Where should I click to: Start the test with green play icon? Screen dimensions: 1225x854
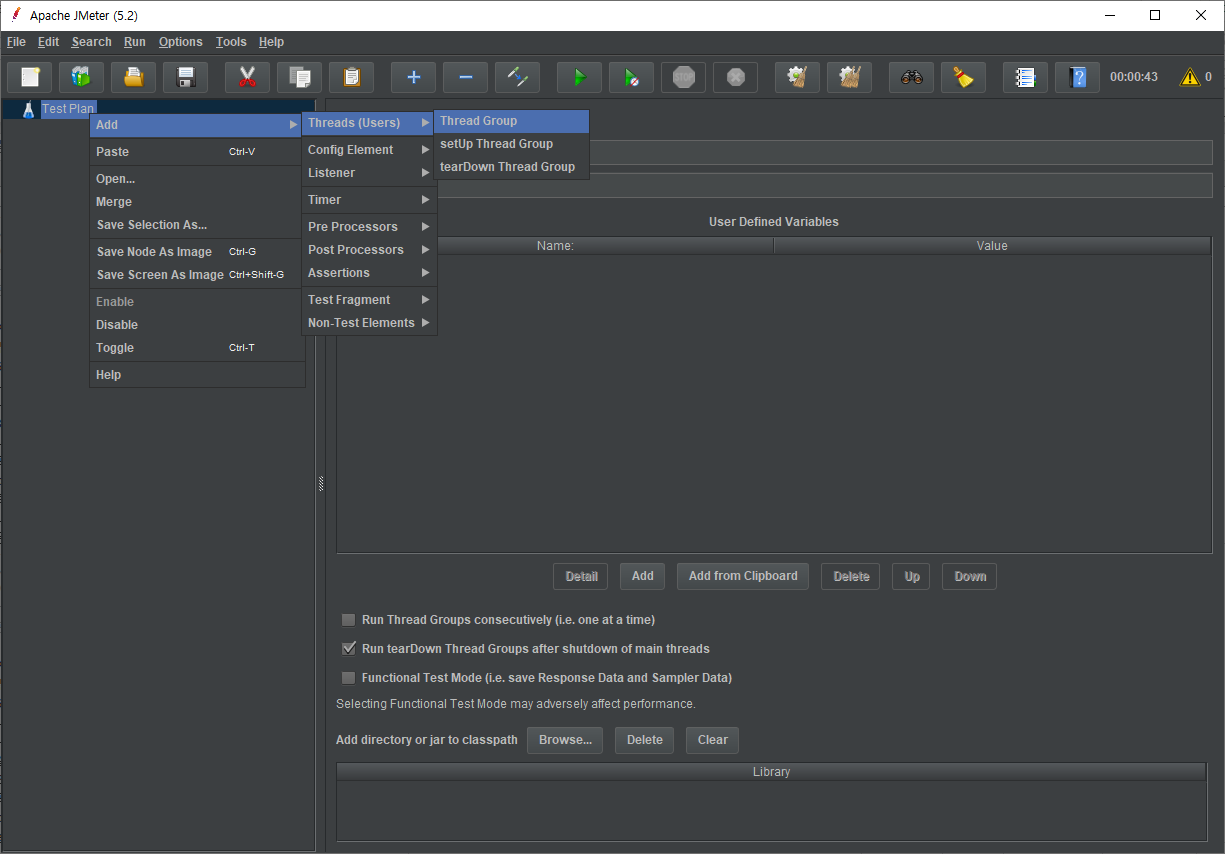(x=580, y=77)
